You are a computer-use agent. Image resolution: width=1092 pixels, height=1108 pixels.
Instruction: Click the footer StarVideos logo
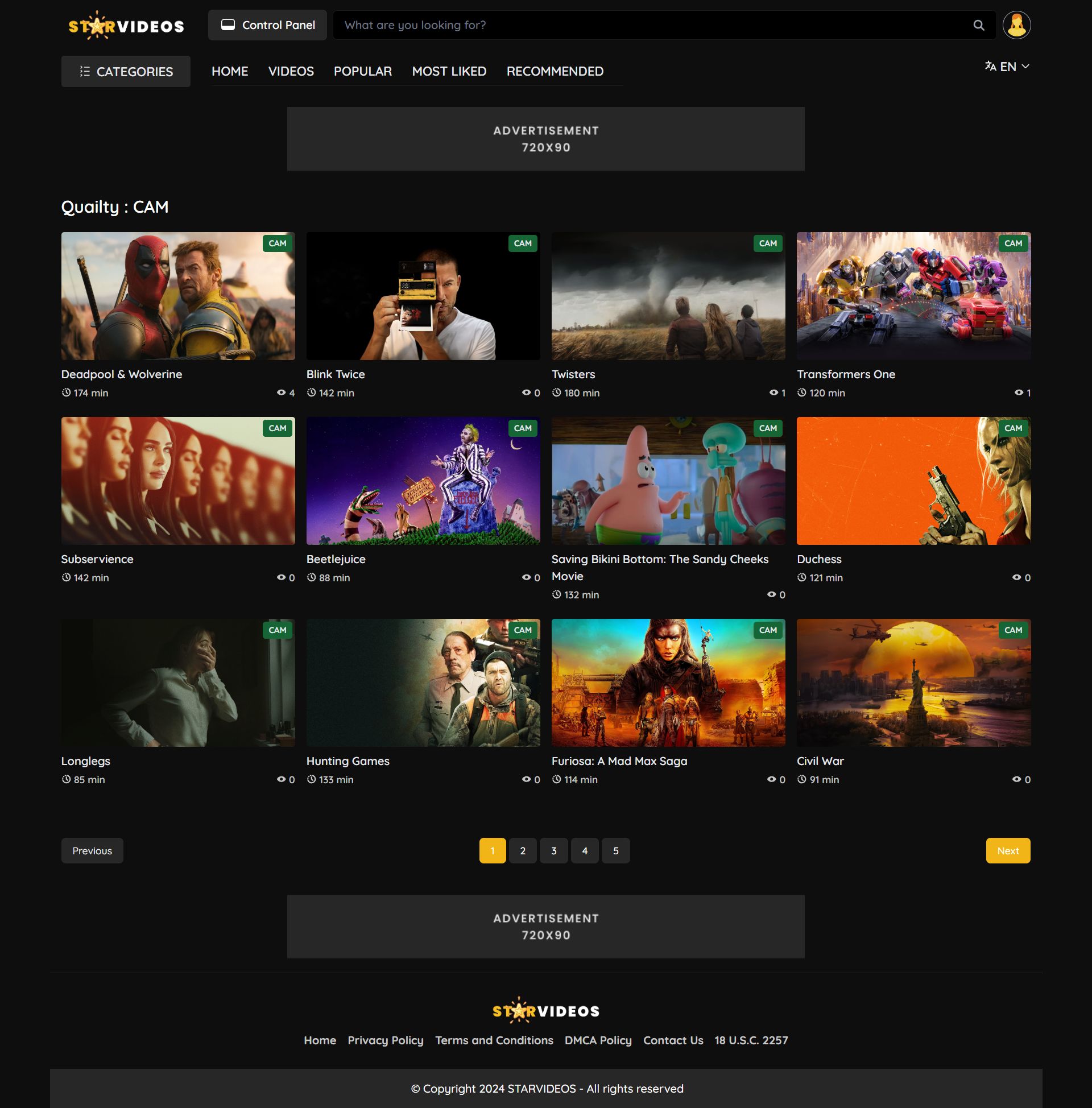point(545,1011)
